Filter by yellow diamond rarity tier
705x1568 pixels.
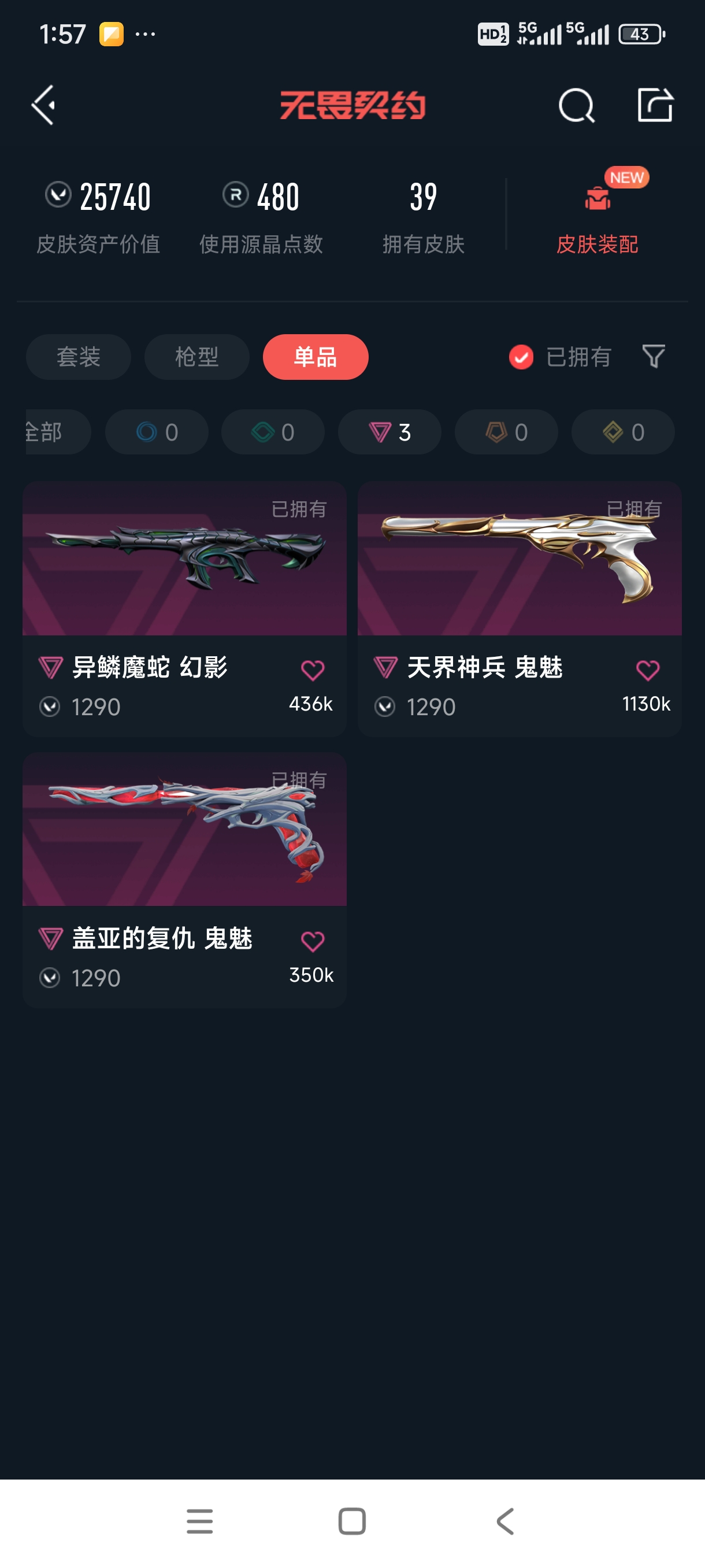623,431
